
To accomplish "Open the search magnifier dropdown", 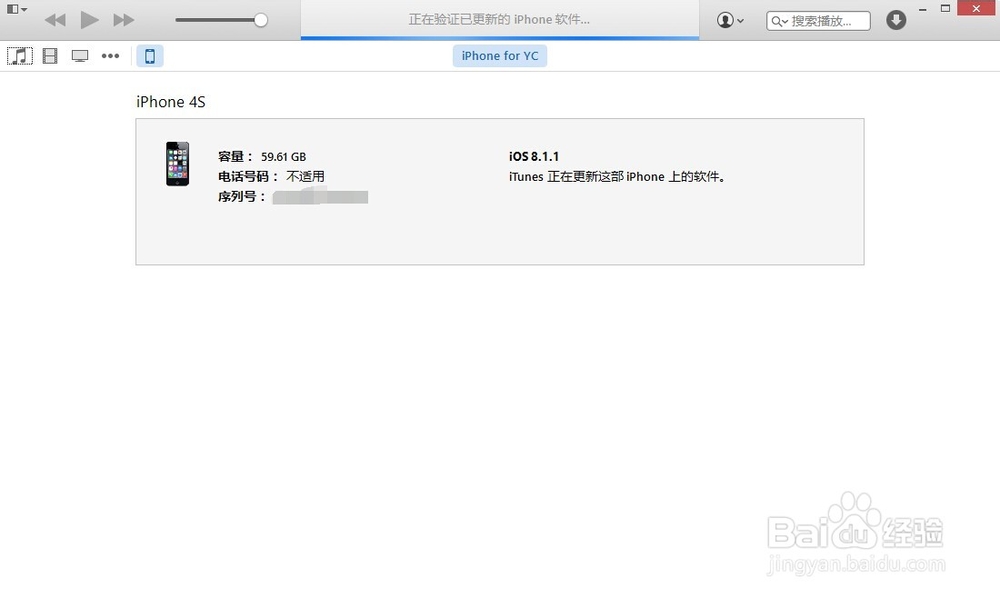I will pos(779,22).
